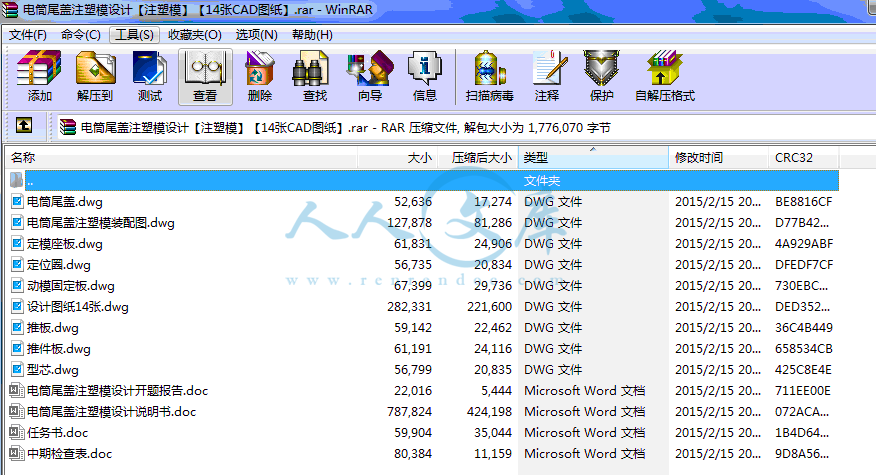Click the up-one-level arrow button
The image size is (876, 475).
(23, 125)
